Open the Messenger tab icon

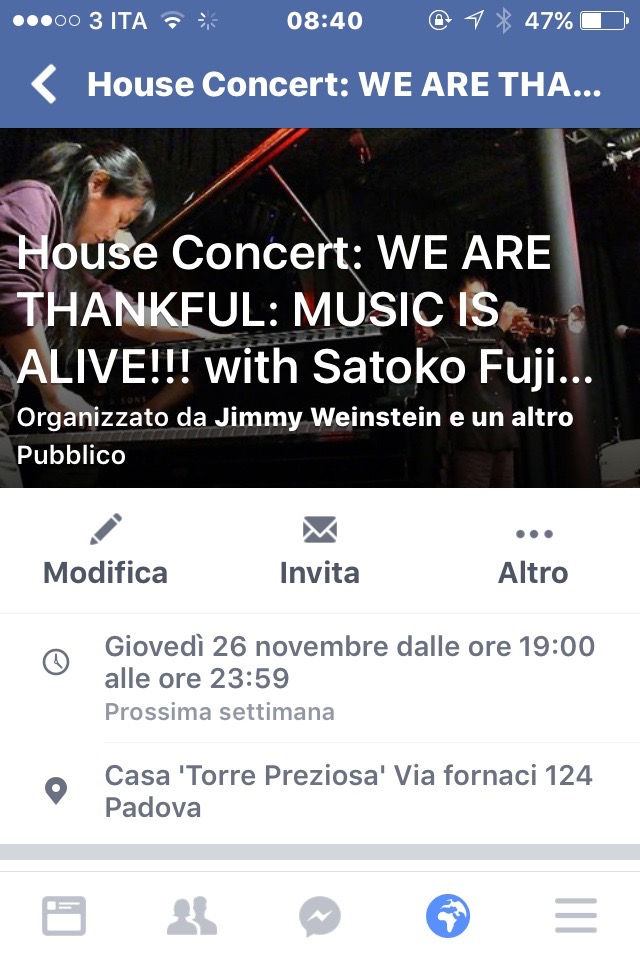tap(320, 917)
